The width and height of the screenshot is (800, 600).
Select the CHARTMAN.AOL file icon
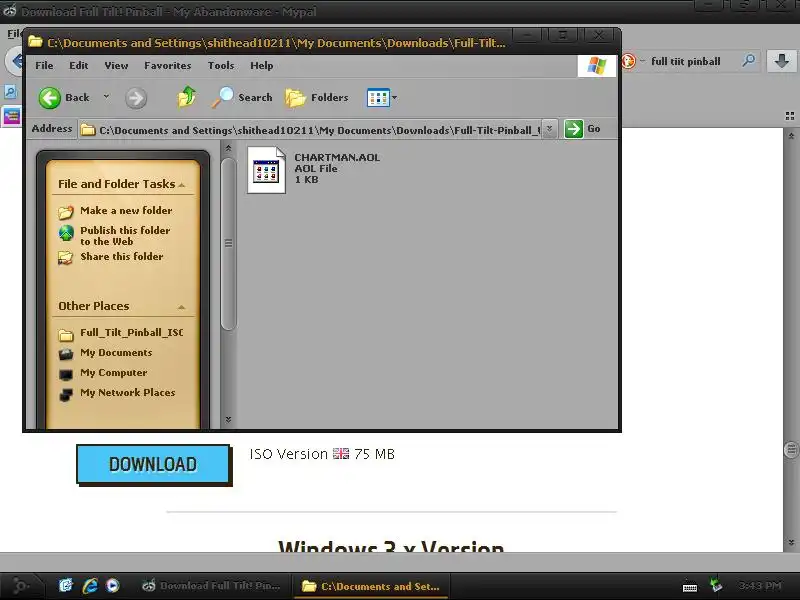click(x=266, y=170)
